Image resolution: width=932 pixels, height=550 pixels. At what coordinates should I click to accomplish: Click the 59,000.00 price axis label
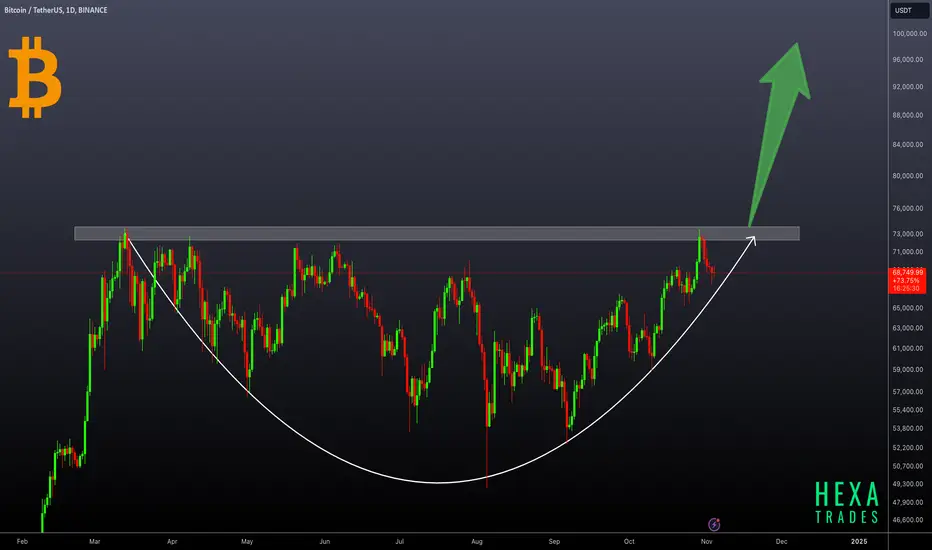[x=908, y=370]
